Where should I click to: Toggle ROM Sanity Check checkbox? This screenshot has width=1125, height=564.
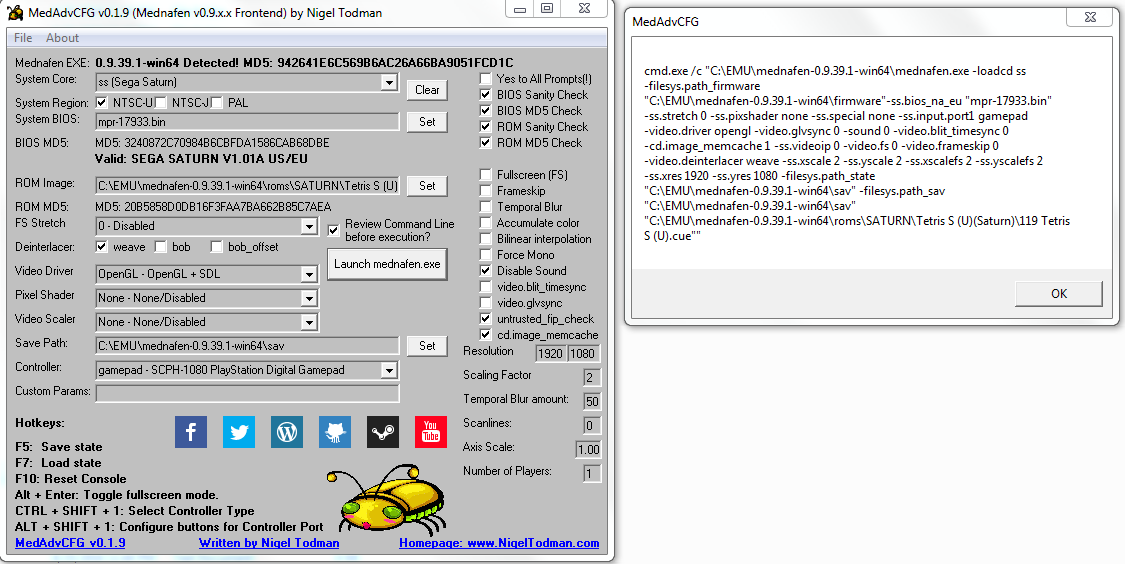coord(486,126)
